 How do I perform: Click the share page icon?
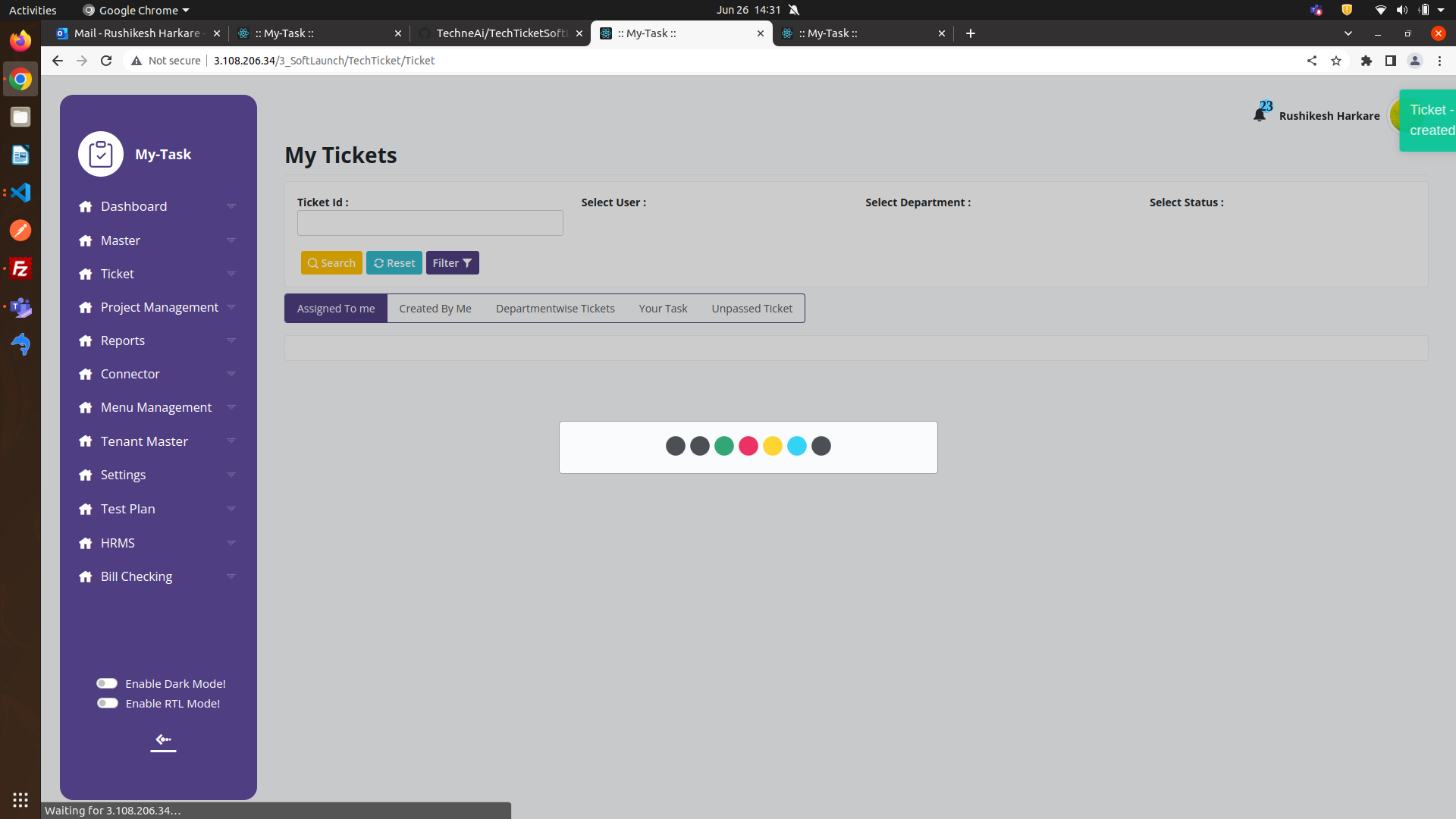[1312, 61]
